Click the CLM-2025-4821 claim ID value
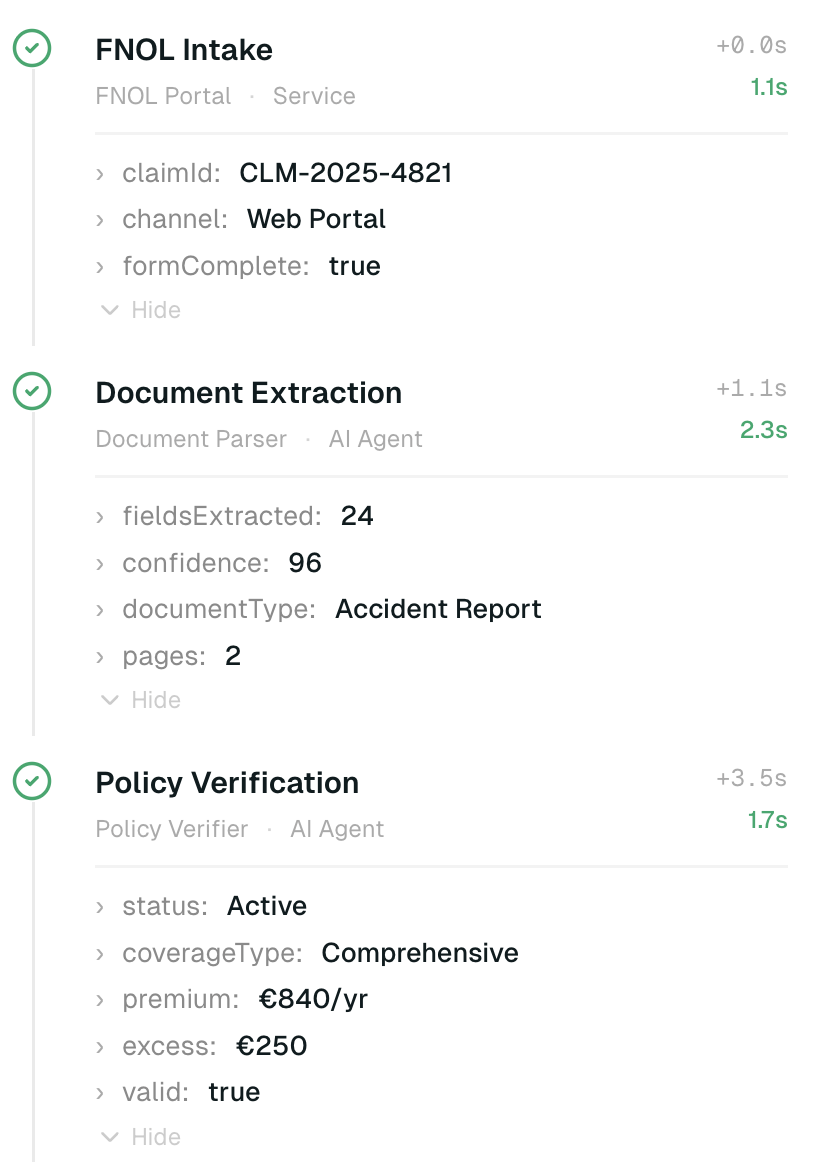Viewport: 814px width, 1162px height. pyautogui.click(x=345, y=172)
